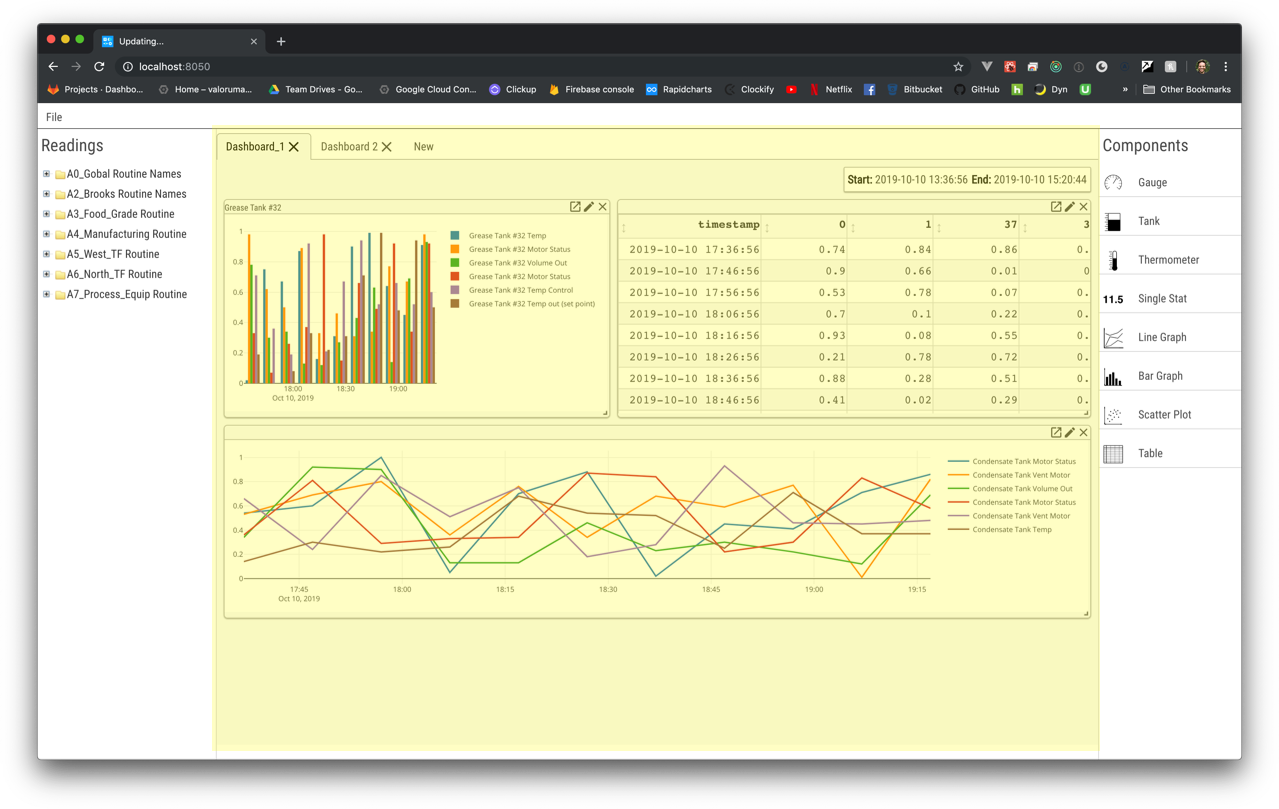The image size is (1279, 809).
Task: Close the Dashboard_1 tab
Action: click(294, 147)
